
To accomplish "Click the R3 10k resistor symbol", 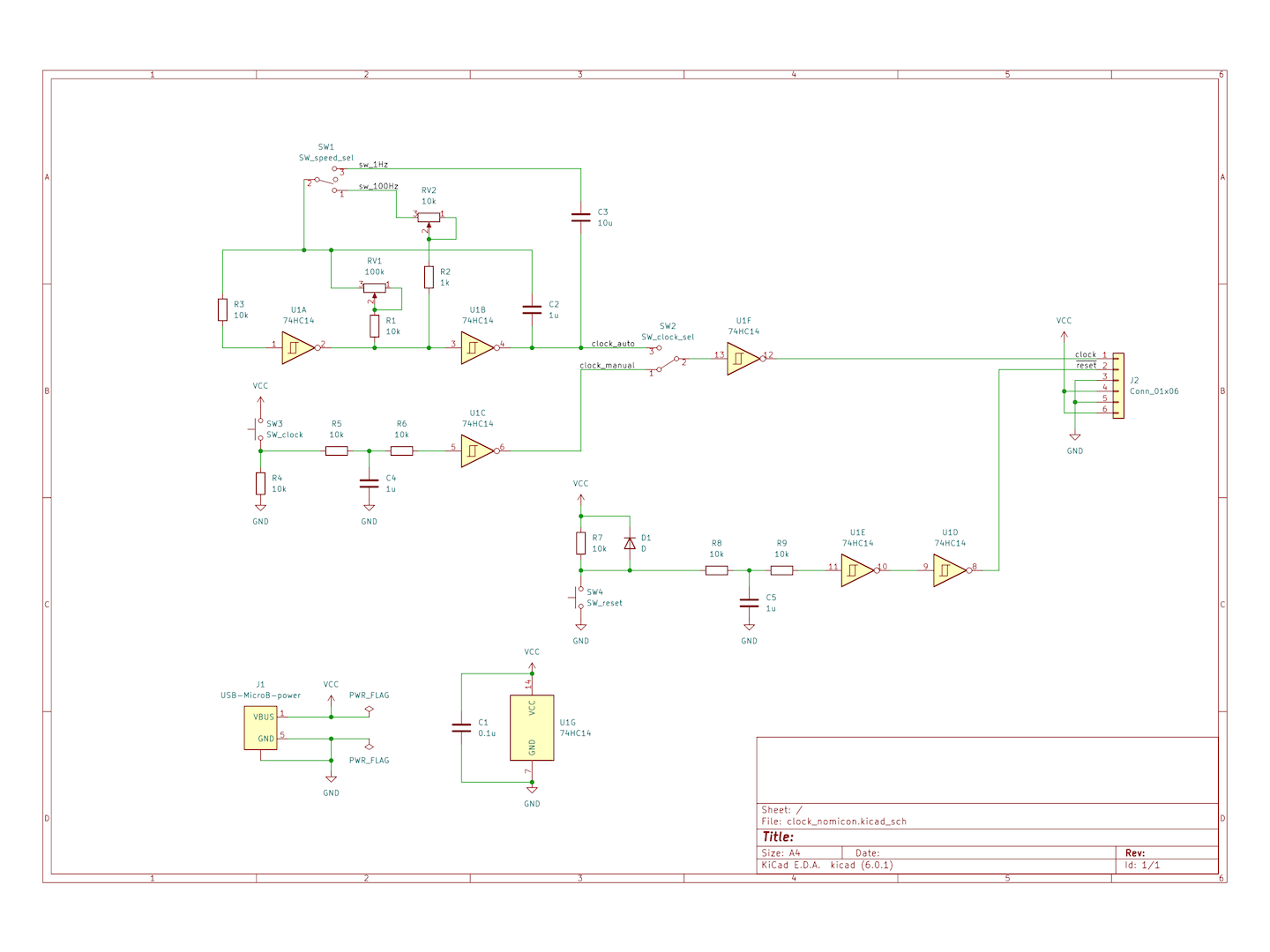I will pyautogui.click(x=222, y=310).
